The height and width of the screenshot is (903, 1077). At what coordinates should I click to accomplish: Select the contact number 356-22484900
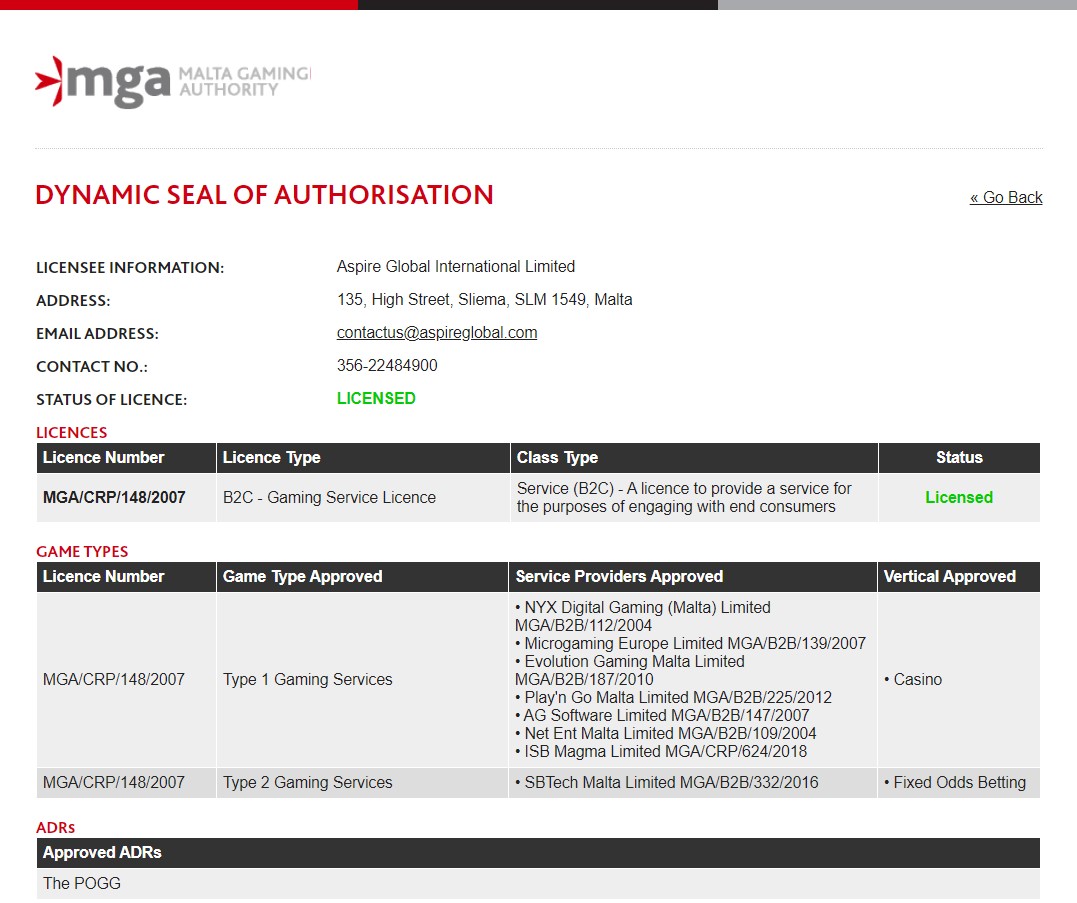click(387, 365)
